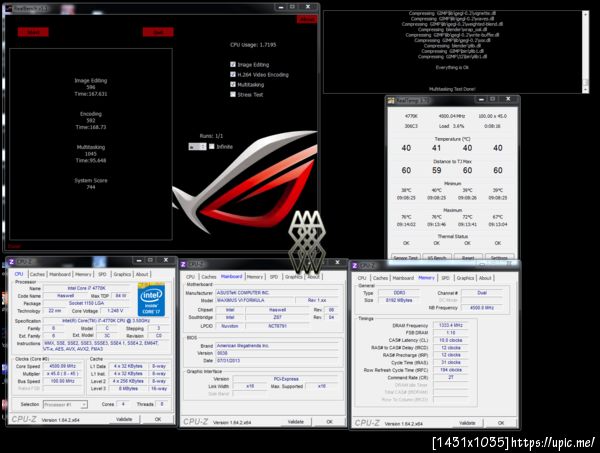
Task: Click the RealTemp title bar icon
Action: coord(391,101)
